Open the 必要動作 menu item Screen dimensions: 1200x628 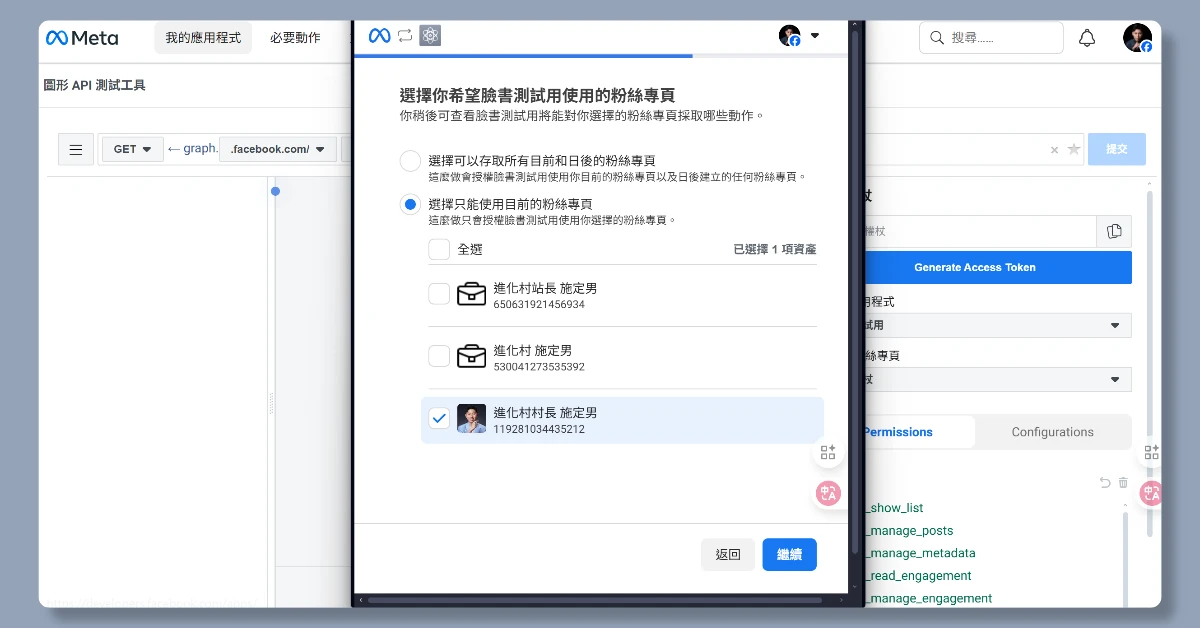click(295, 38)
